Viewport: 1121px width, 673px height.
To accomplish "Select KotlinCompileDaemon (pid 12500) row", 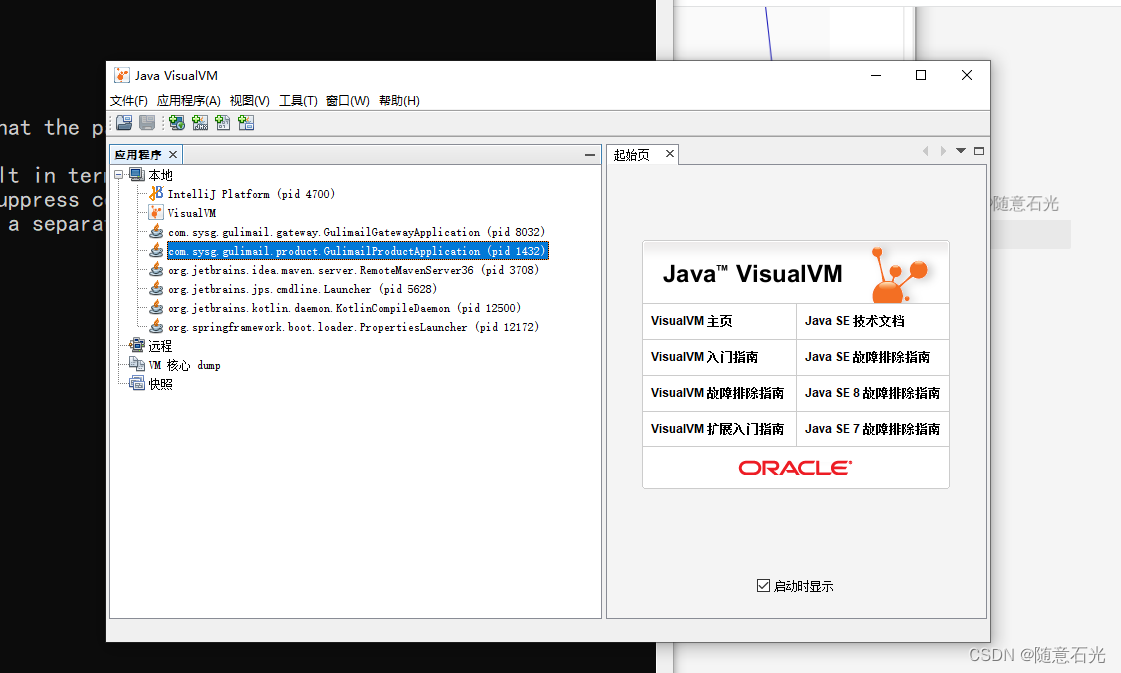I will tap(345, 308).
